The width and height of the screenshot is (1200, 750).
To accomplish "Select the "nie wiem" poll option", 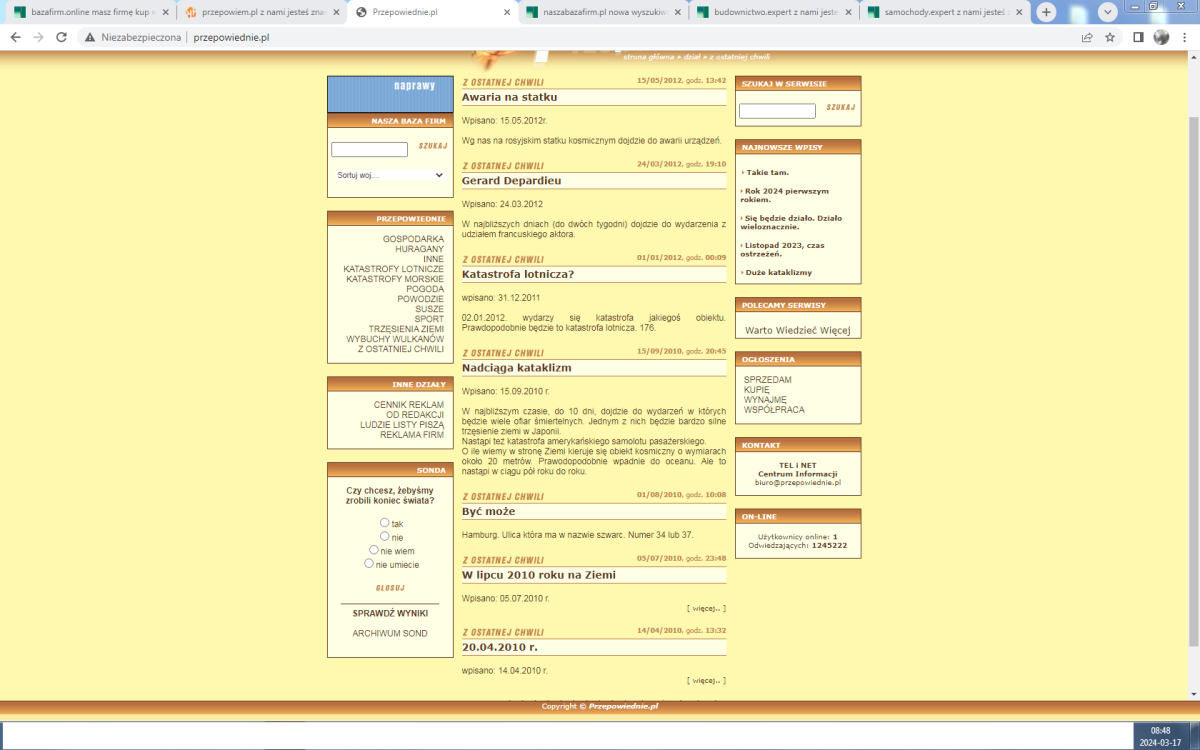I will (x=374, y=550).
